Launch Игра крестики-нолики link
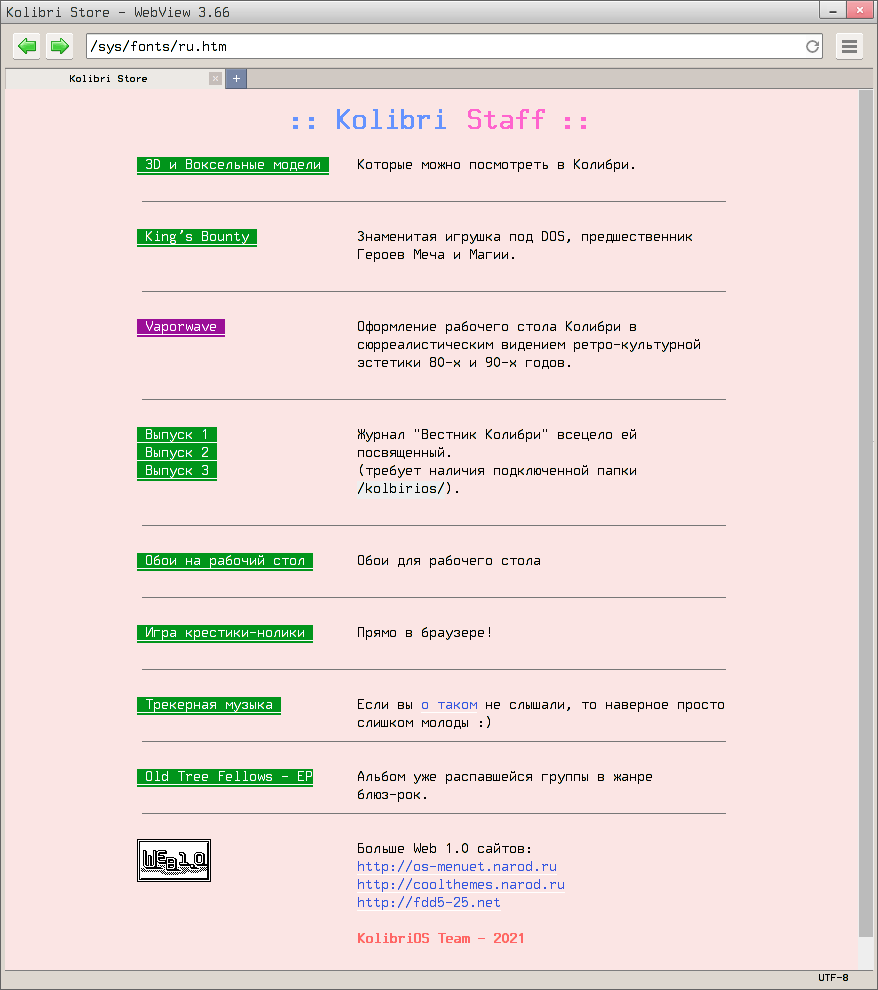Viewport: 878px width, 990px height. tap(225, 633)
